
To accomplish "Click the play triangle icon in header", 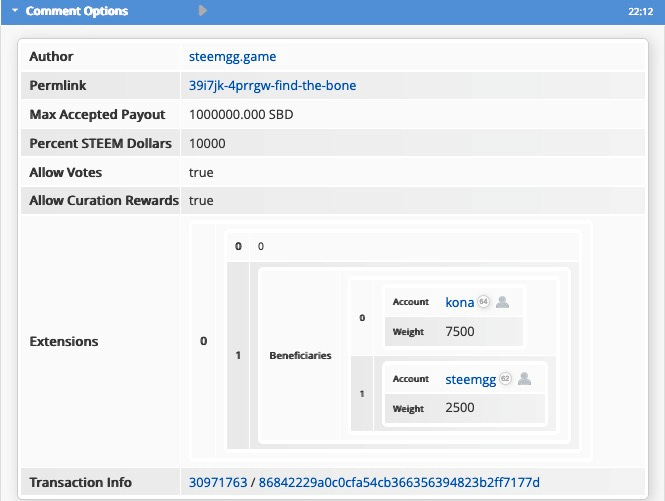I will (x=203, y=11).
